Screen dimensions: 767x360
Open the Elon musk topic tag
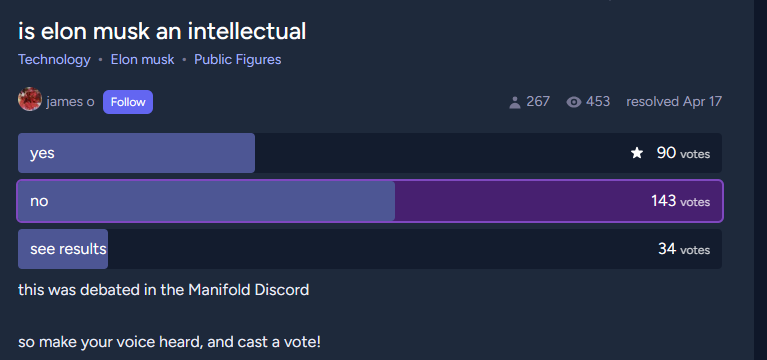(142, 60)
